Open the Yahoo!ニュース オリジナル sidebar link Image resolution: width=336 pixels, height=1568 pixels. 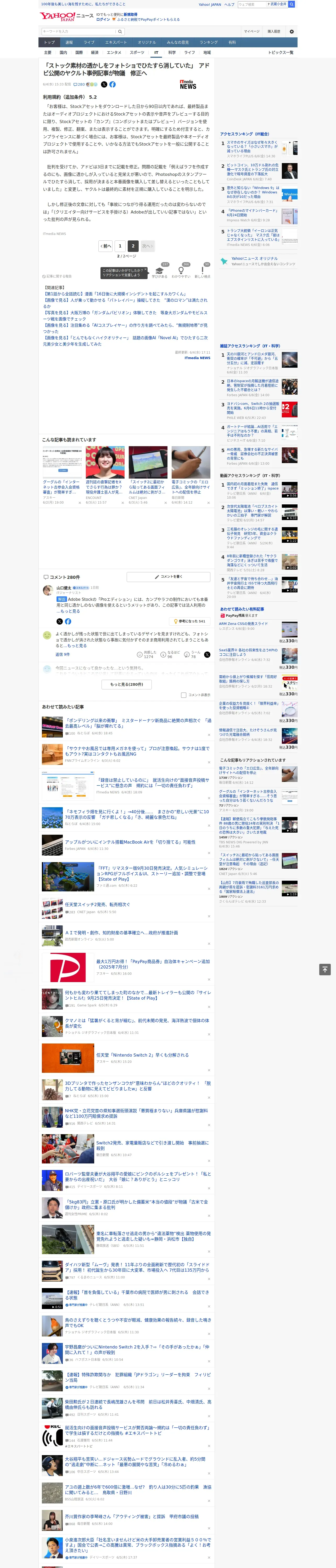tap(254, 259)
